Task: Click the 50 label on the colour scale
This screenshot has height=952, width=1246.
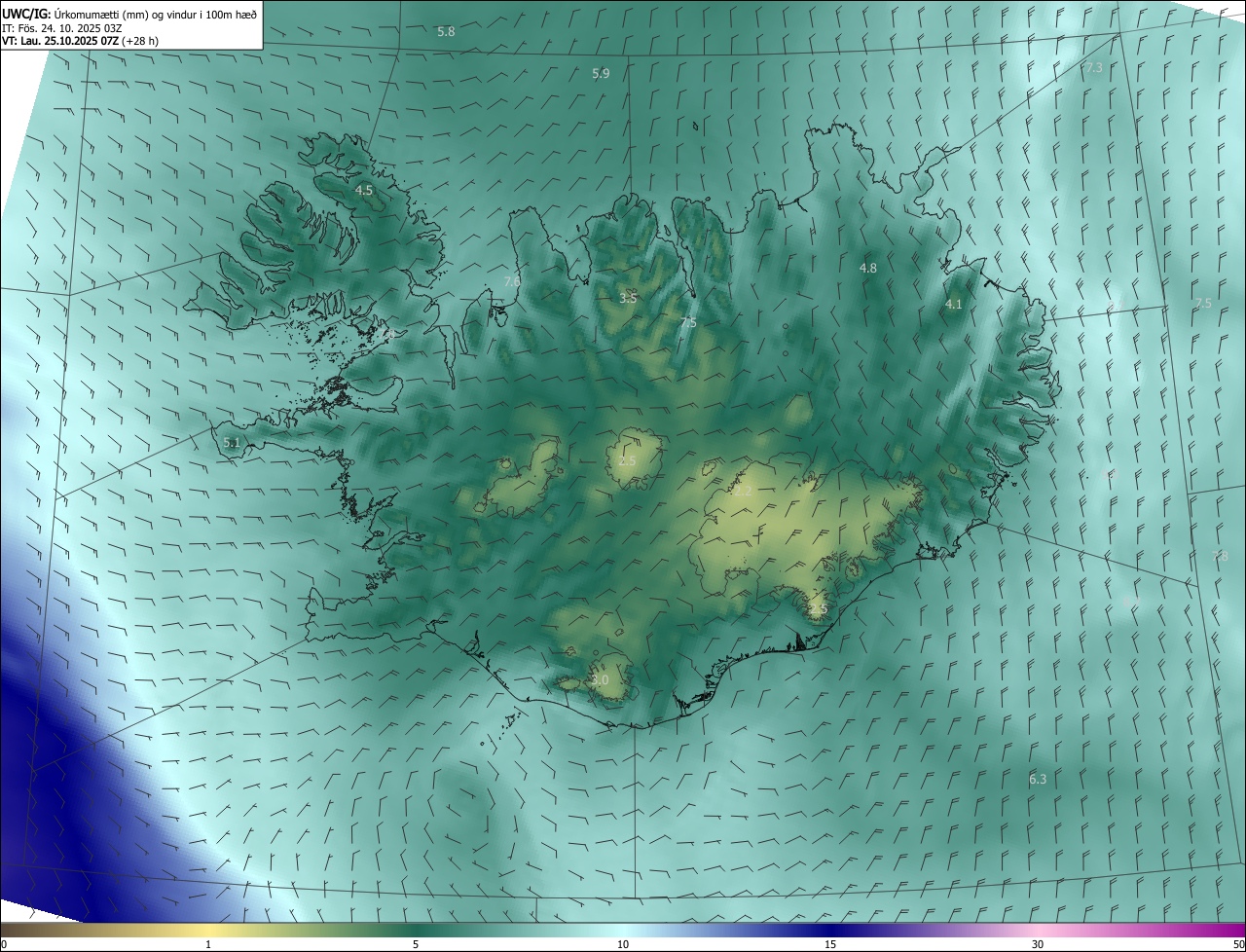Action: (1238, 944)
